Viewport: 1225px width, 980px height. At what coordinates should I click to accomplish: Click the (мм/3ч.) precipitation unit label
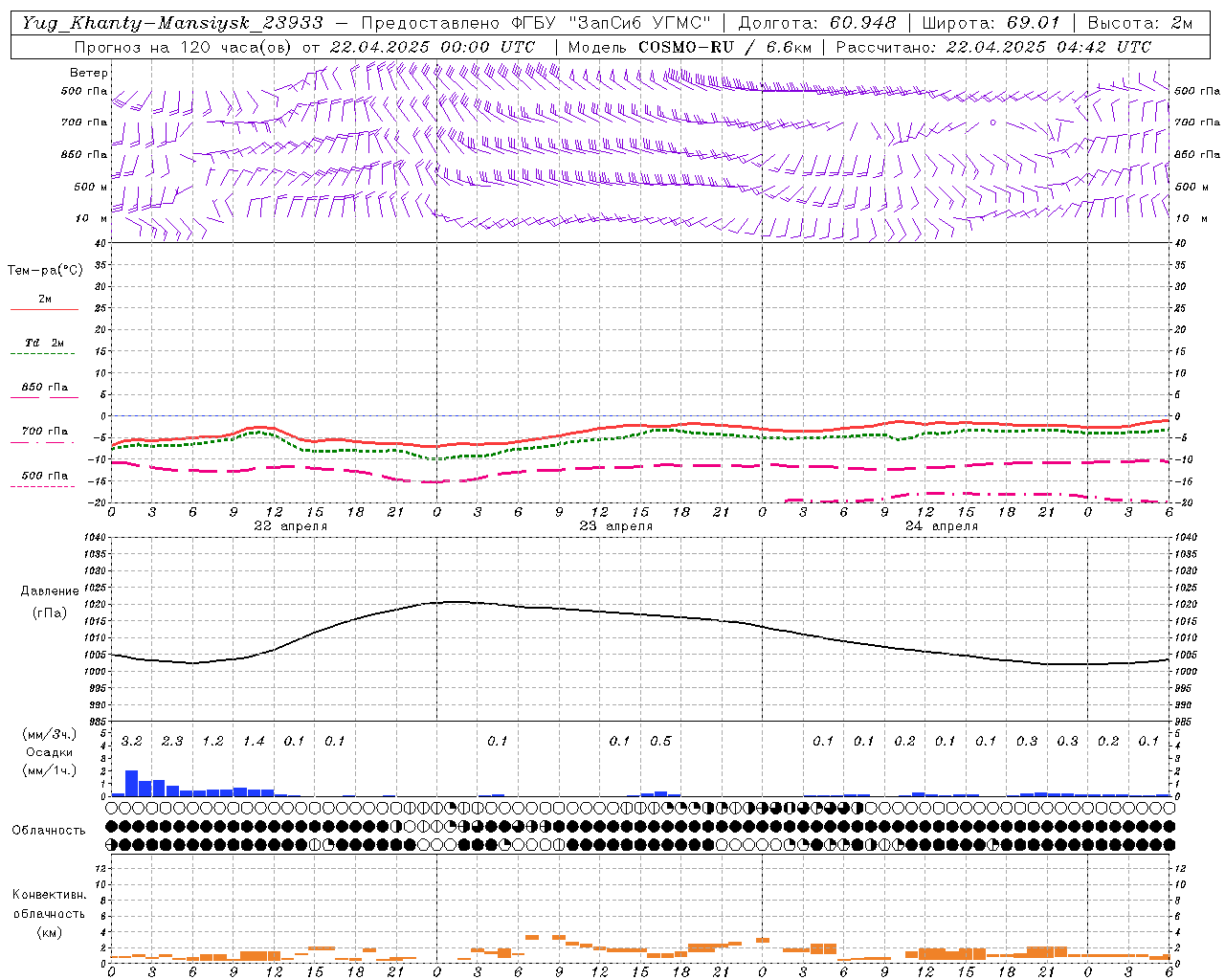coord(49,734)
